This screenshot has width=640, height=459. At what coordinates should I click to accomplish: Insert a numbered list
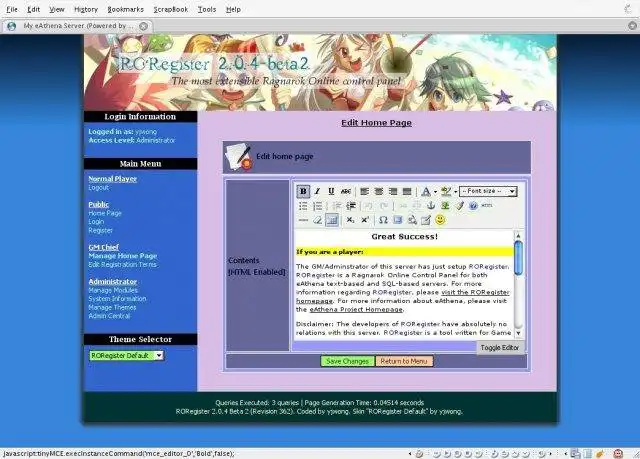317,206
